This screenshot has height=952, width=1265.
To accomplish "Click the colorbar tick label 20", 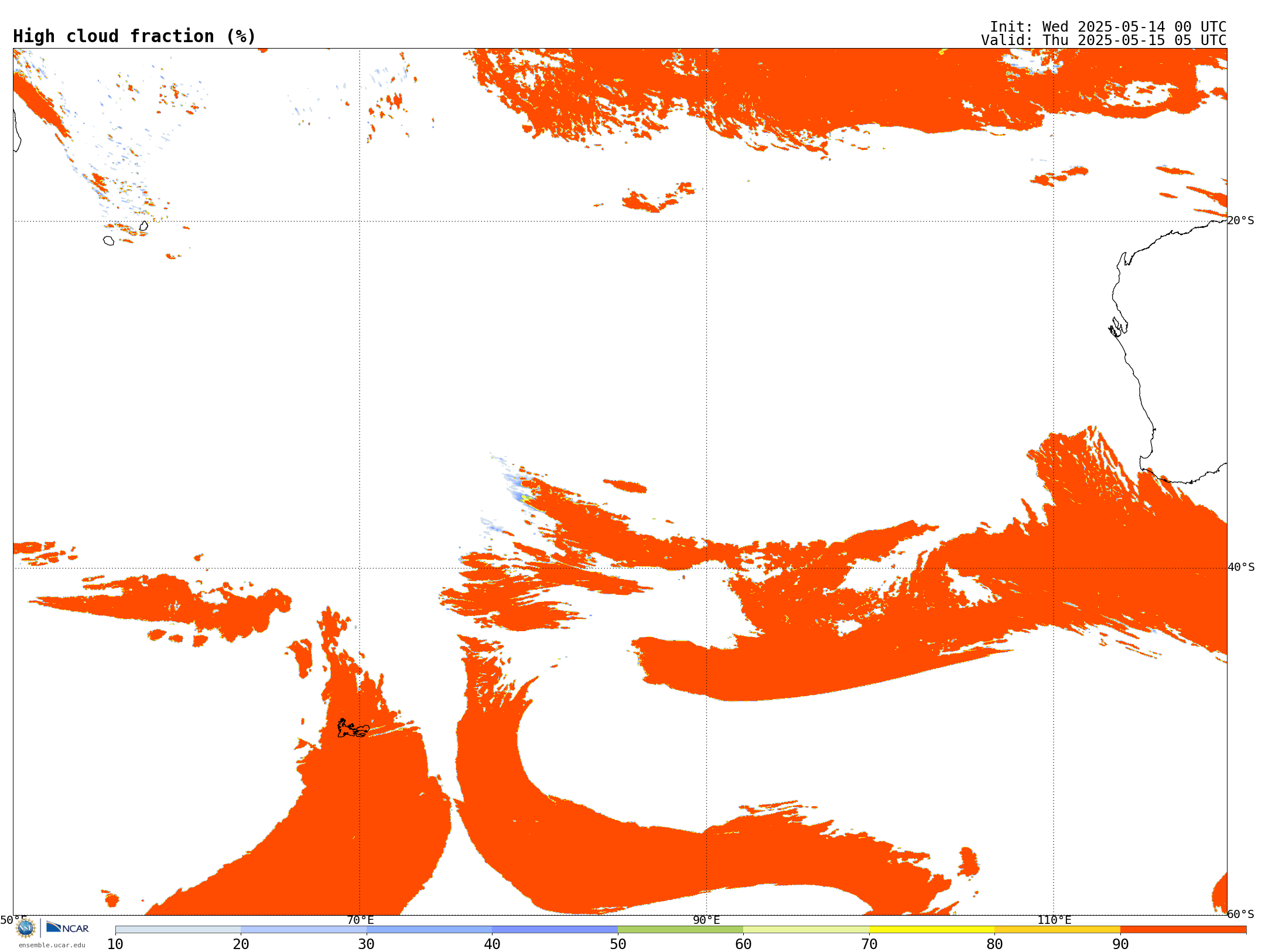I will (241, 944).
